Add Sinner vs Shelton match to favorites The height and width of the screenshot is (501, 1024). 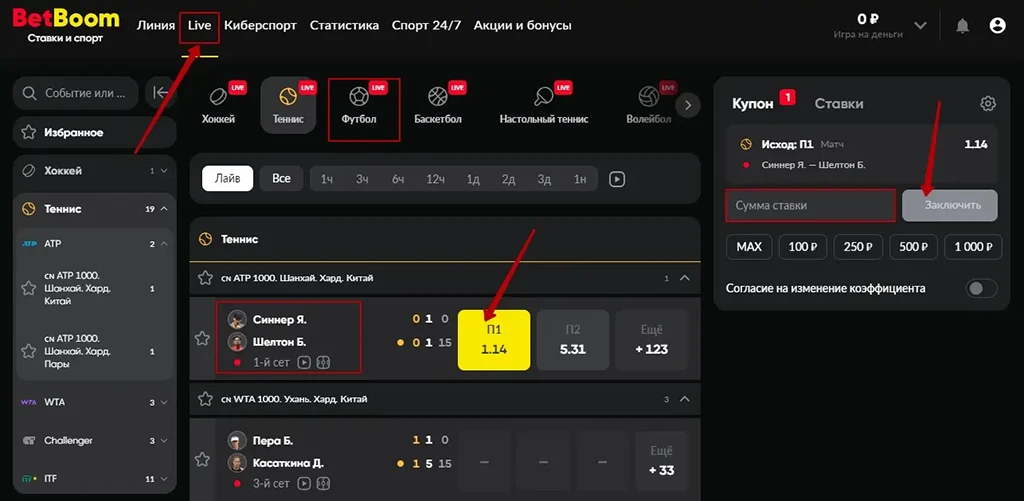point(202,339)
